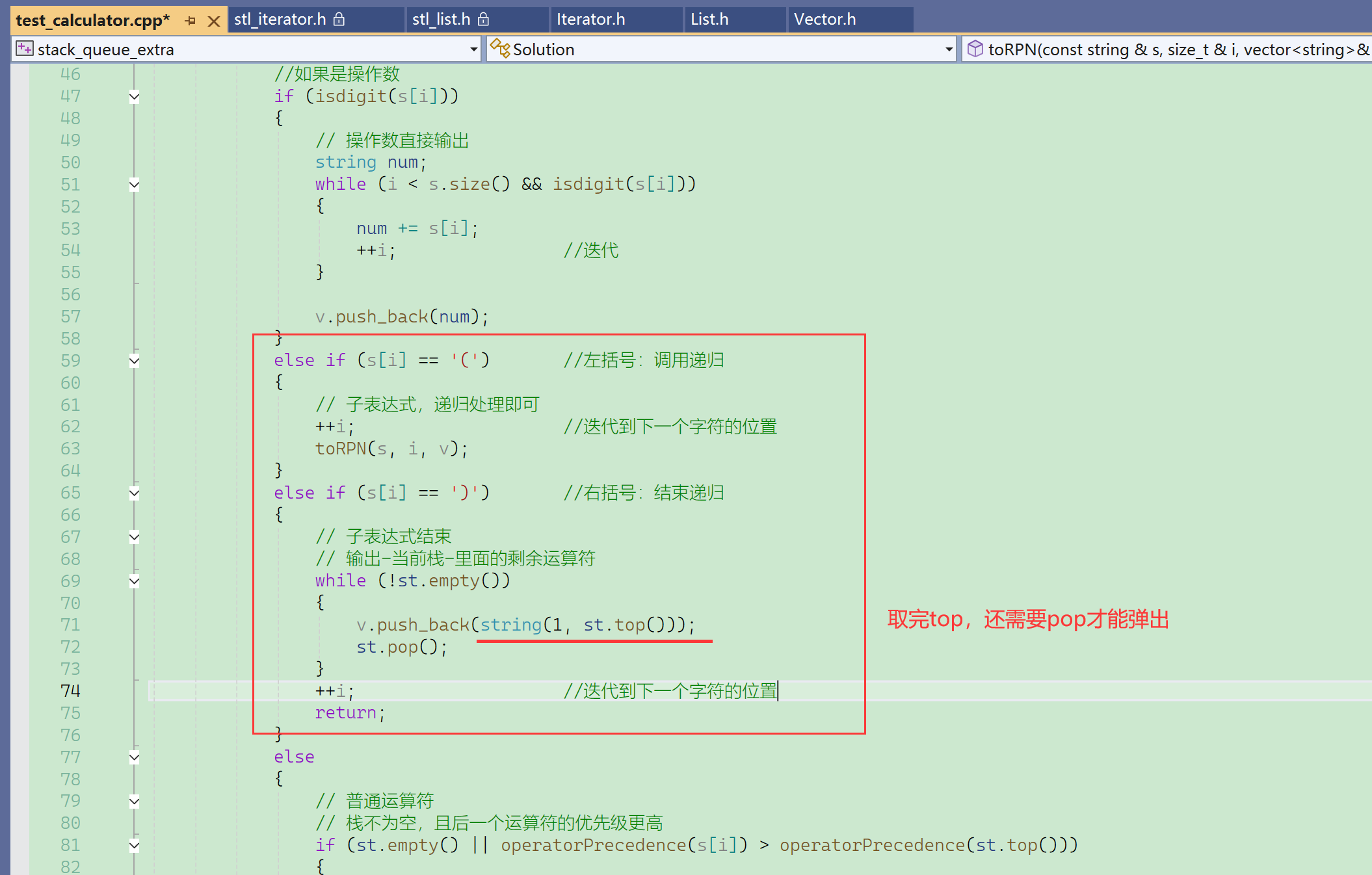Open the toRPN member dropdown
Screen dimensions: 1372x875
tap(1170, 49)
